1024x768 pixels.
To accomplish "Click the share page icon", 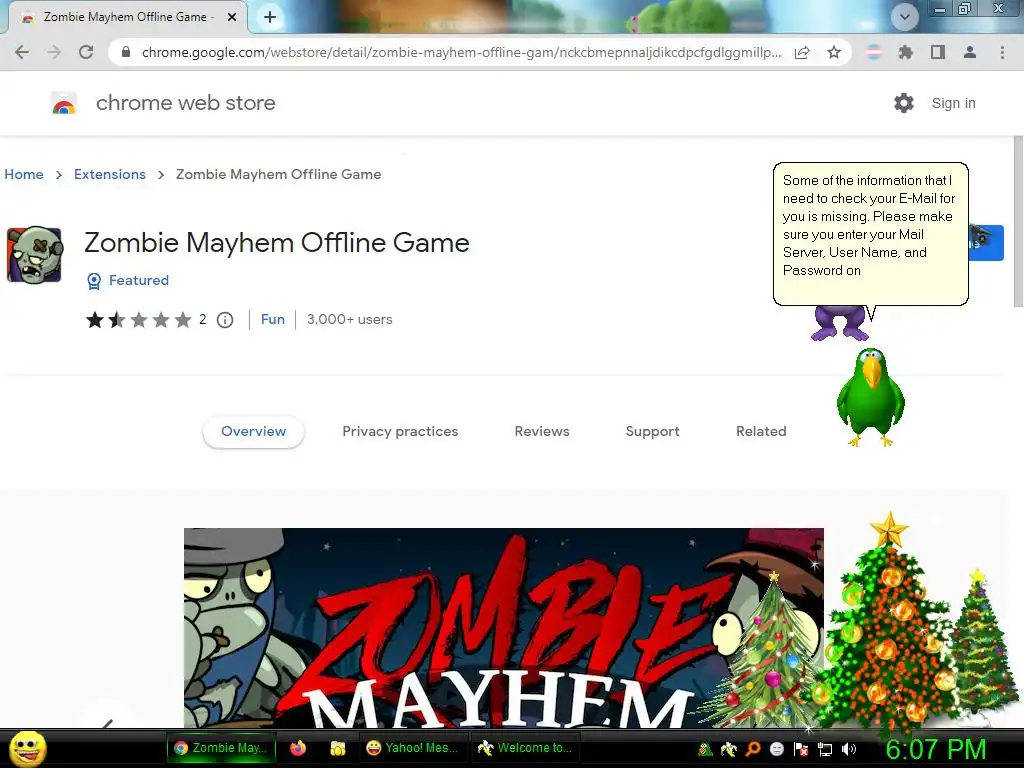I will click(x=802, y=52).
